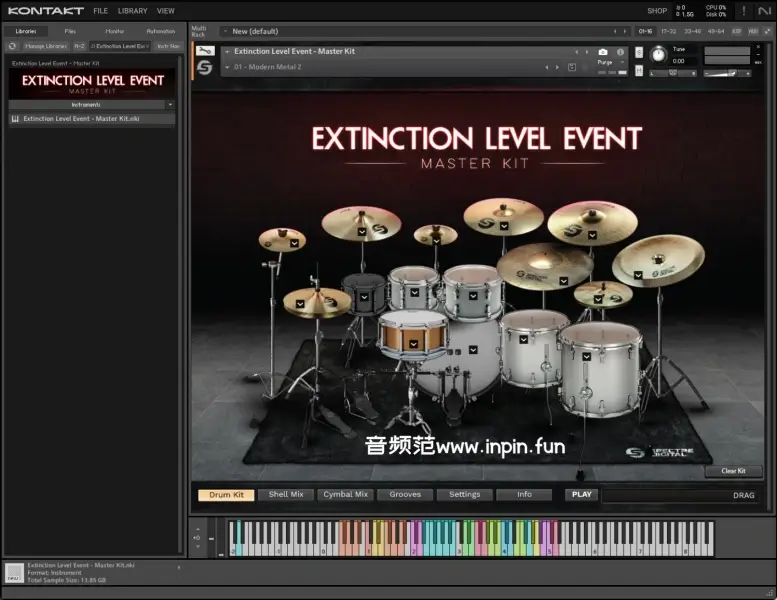Screen dimensions: 777x600
Task: Toggle the mute M button
Action: pos(637,72)
